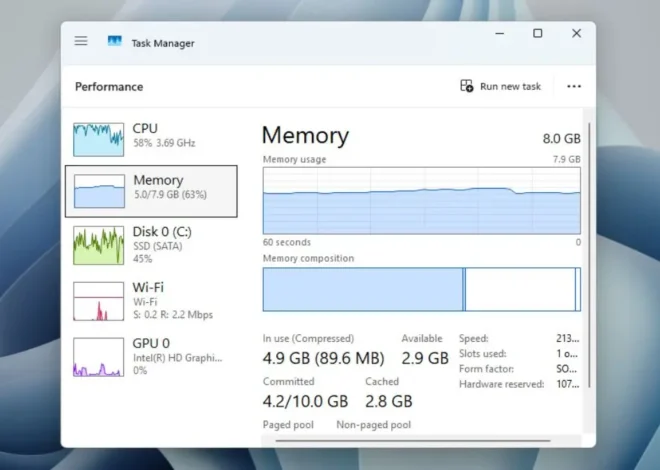
Task: Open Disk 0 (C:) performance entry
Action: [x=152, y=245]
